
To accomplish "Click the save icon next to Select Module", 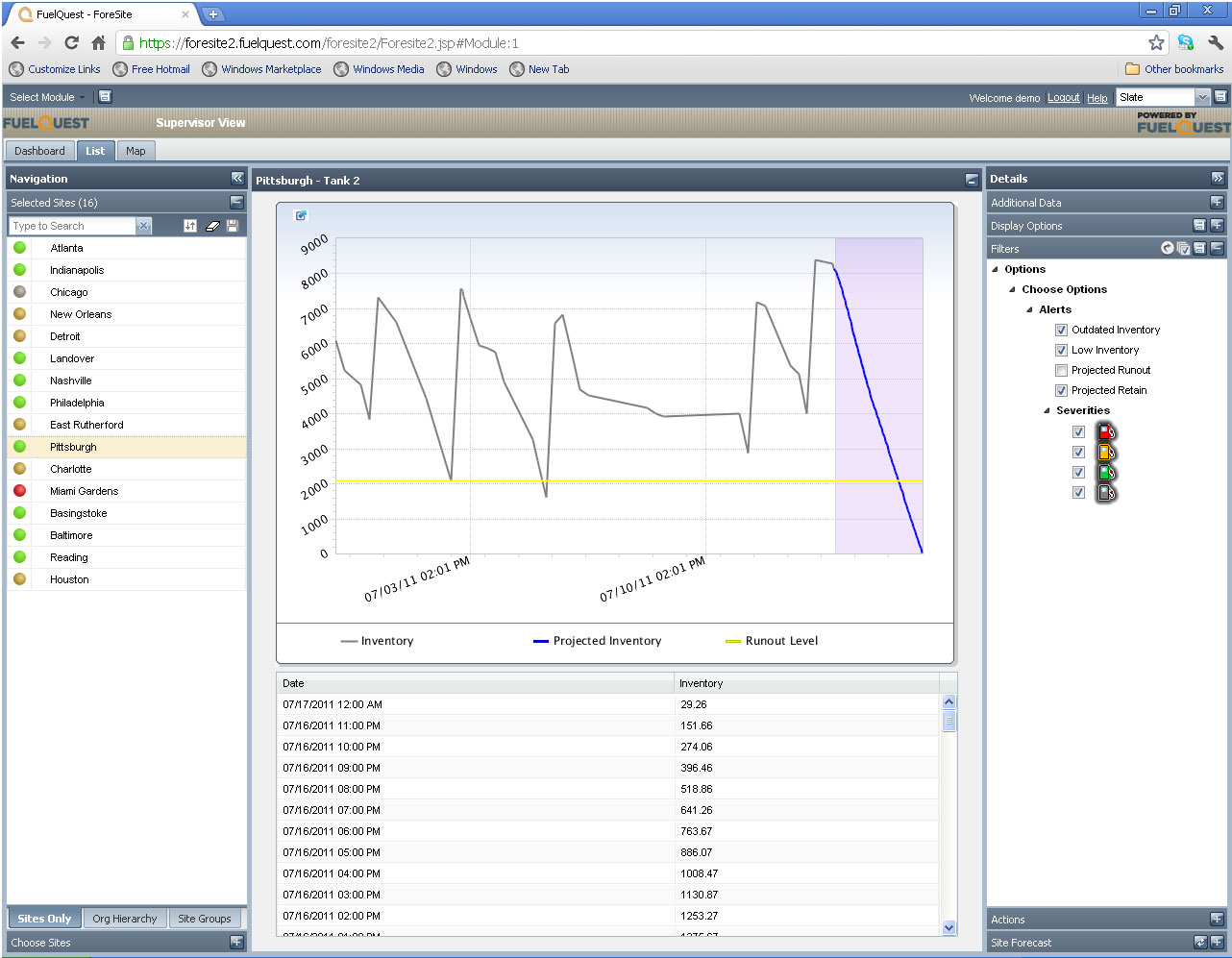I will (x=106, y=97).
